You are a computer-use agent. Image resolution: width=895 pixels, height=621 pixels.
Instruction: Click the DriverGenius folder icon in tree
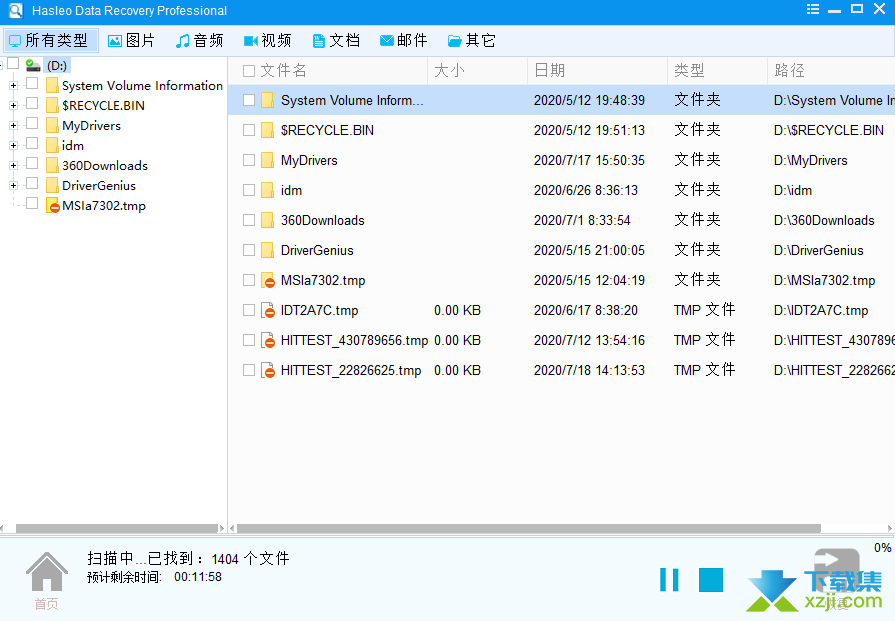pyautogui.click(x=53, y=186)
